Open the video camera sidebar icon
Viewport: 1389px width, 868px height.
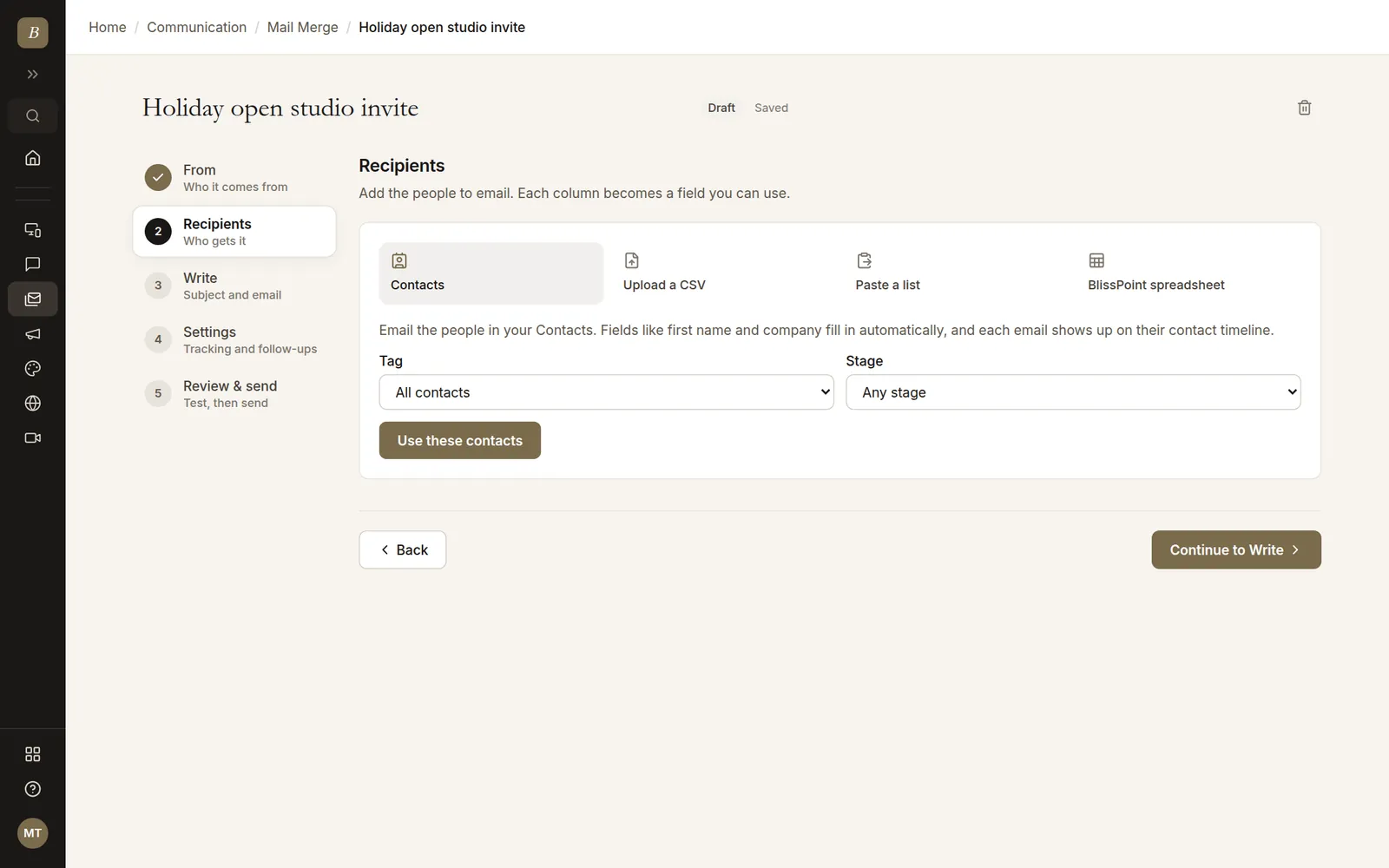click(x=32, y=437)
